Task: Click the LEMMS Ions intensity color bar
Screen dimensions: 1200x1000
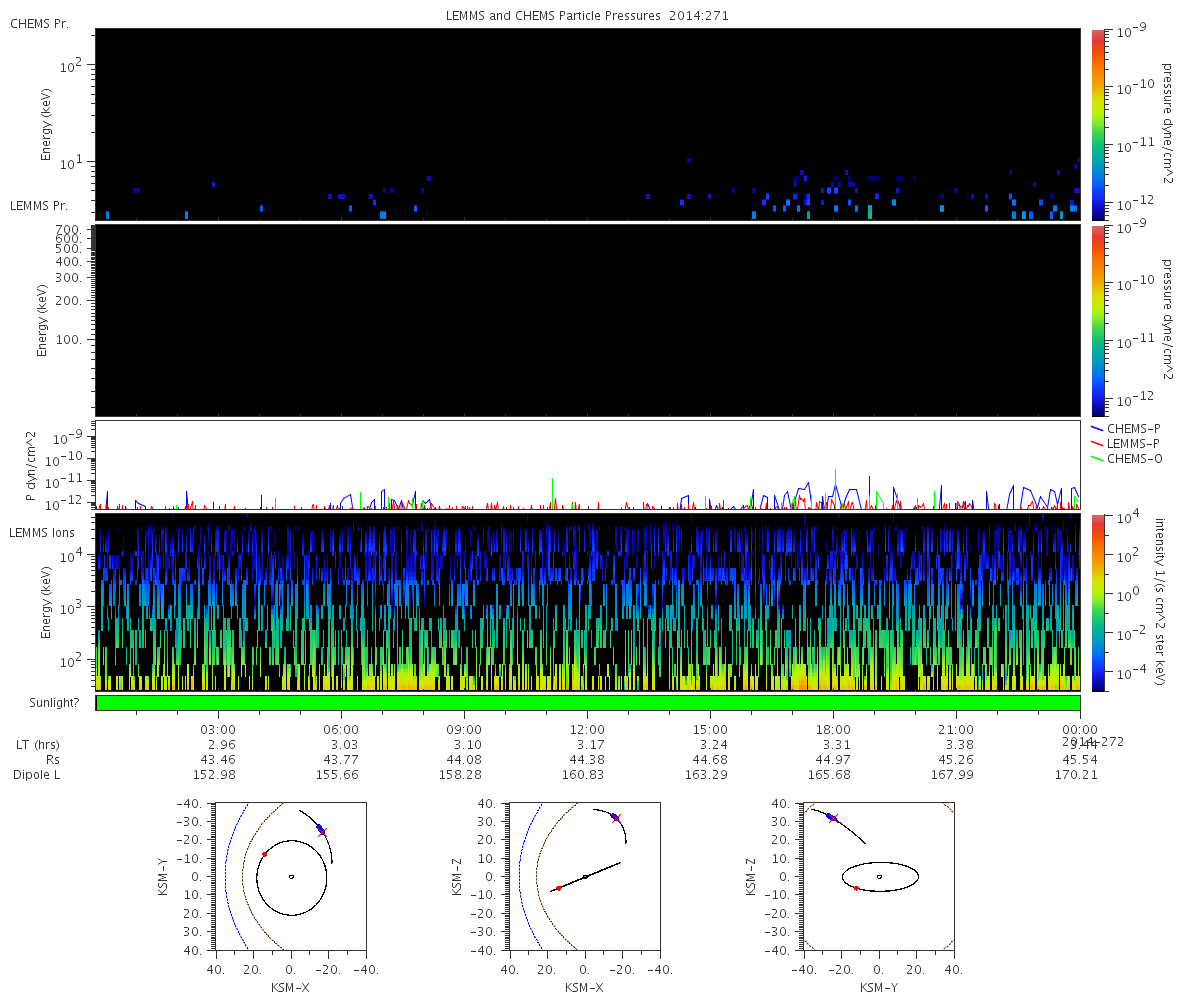Action: 1097,602
